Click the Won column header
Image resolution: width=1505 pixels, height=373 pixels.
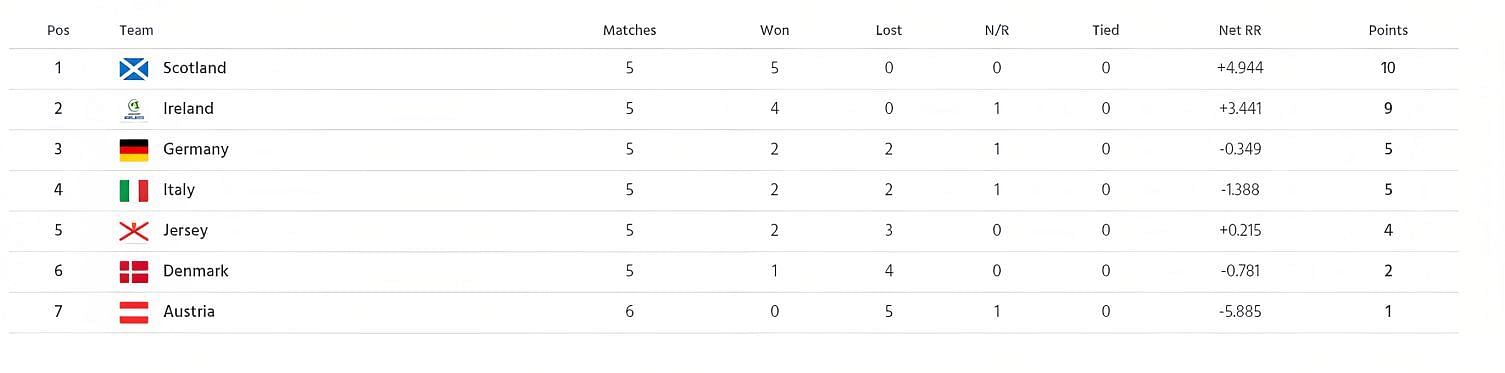[x=774, y=30]
